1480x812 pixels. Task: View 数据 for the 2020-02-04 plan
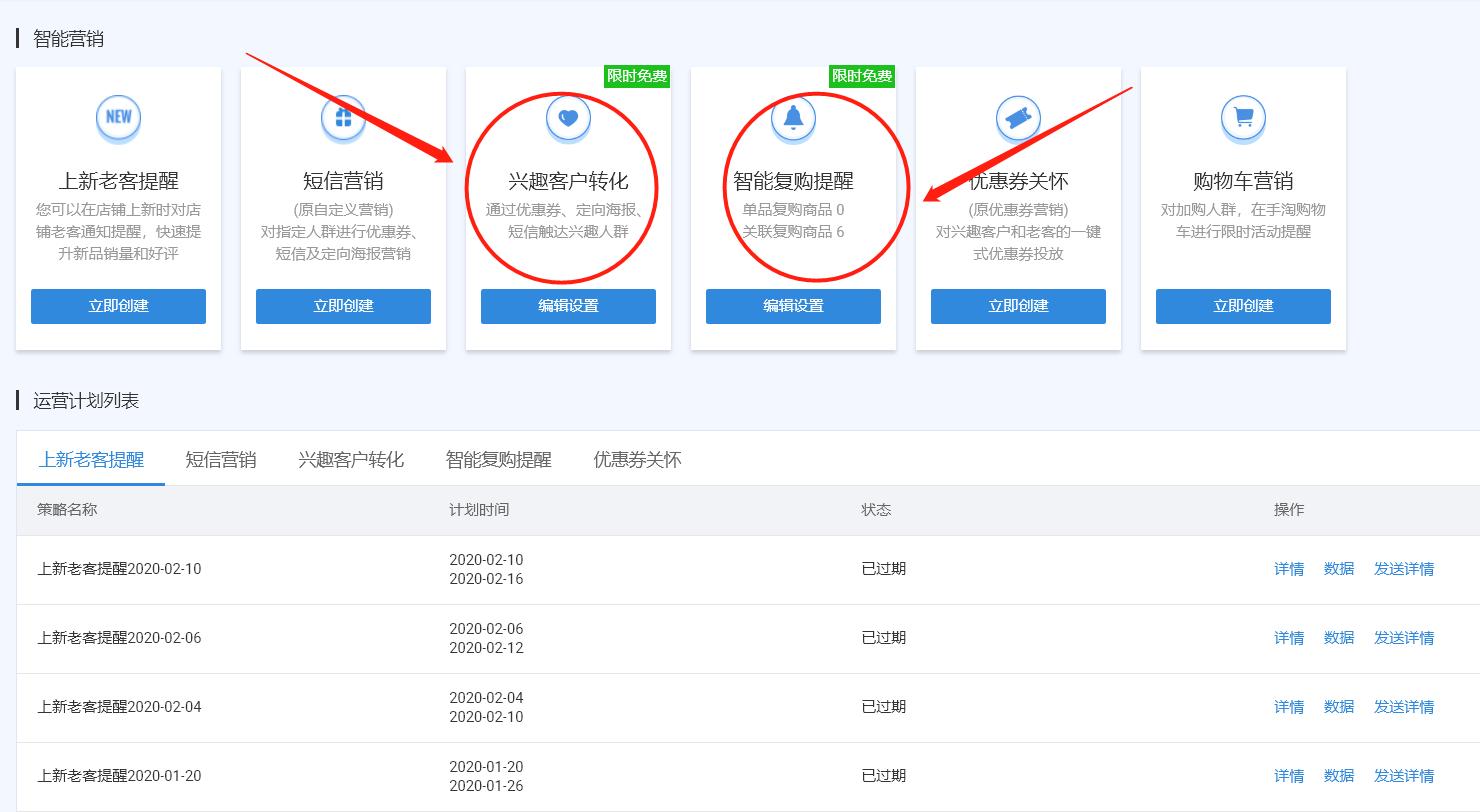point(1339,707)
